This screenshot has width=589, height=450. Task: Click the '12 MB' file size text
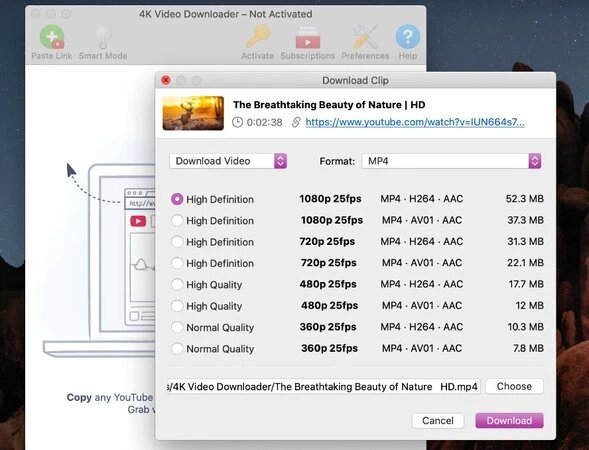click(530, 306)
